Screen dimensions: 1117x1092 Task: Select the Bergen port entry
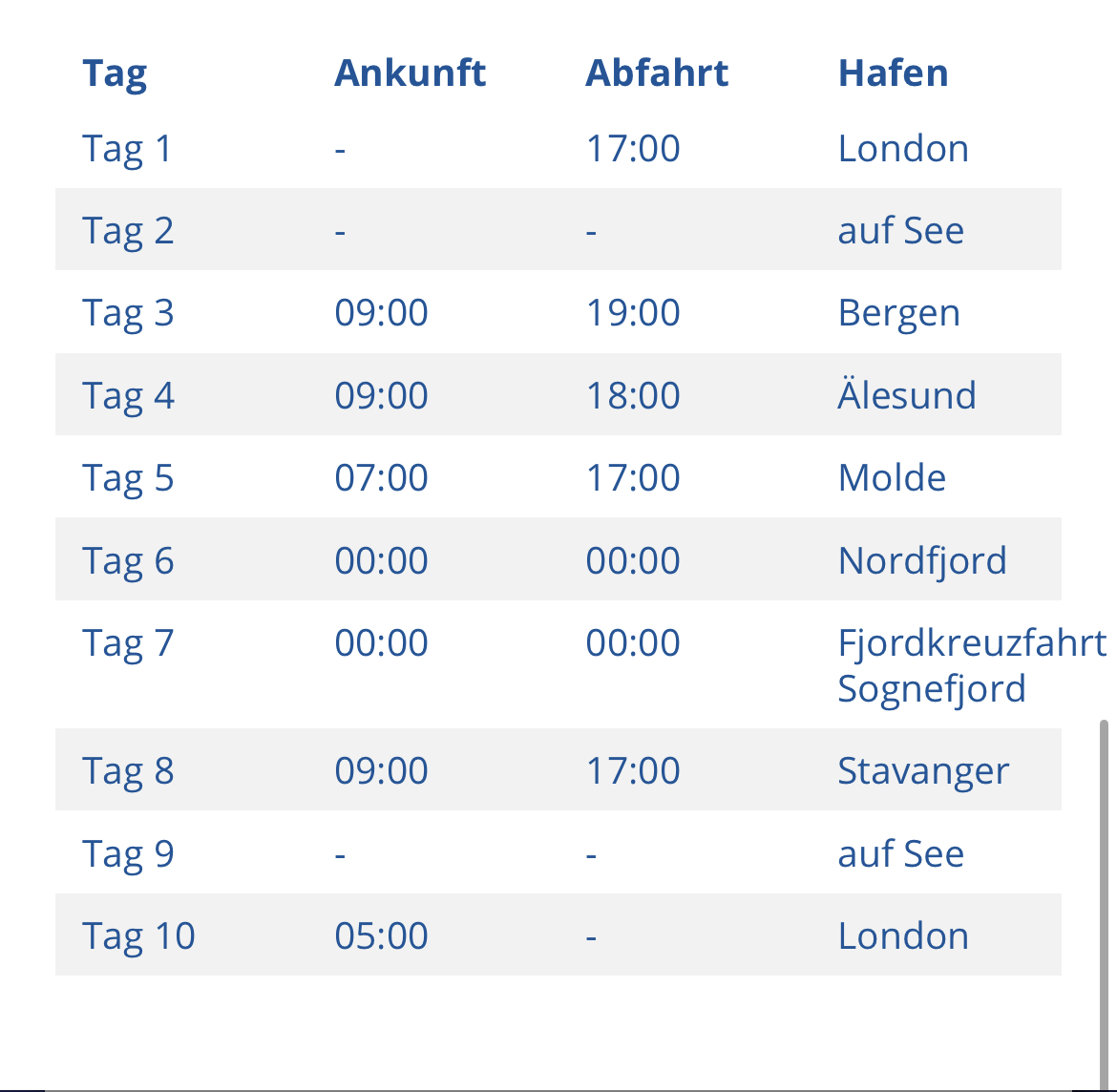898,313
